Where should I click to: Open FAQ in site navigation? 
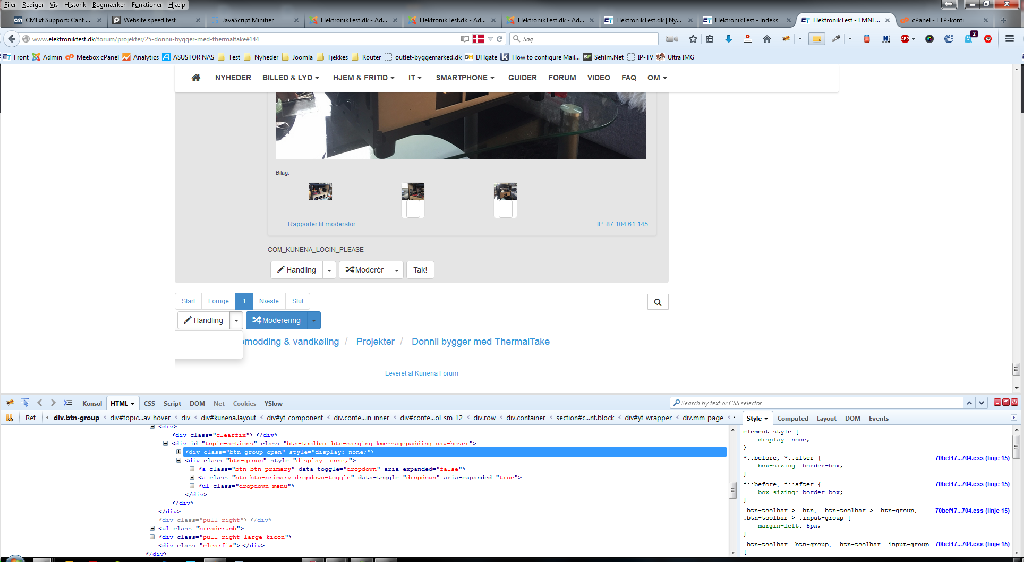[629, 77]
